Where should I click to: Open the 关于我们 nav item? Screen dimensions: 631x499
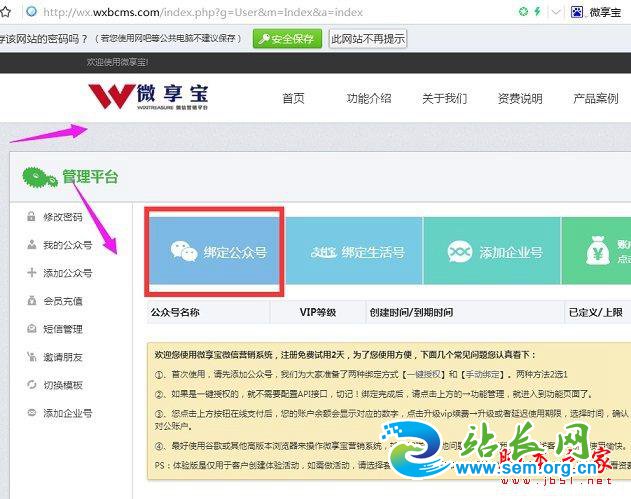coord(445,98)
